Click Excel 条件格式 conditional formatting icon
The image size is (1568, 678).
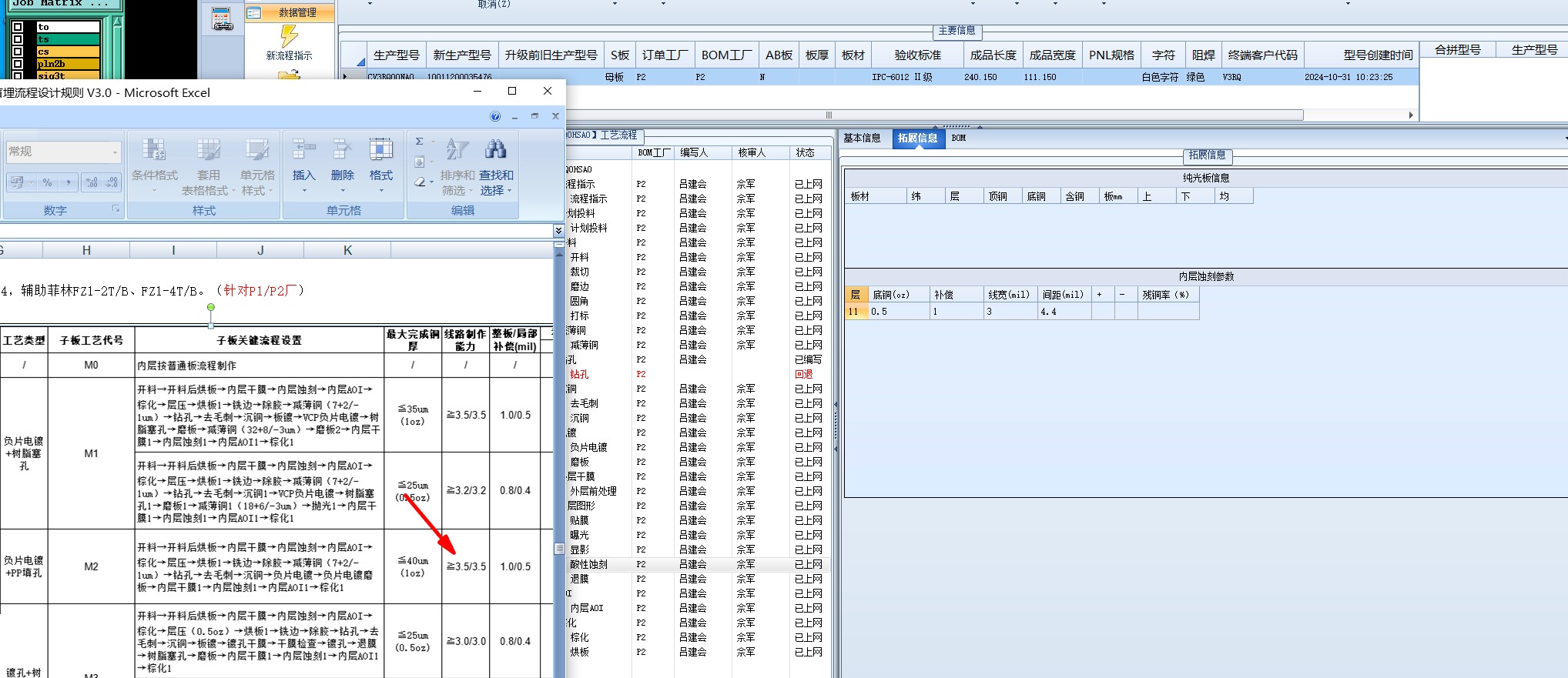pos(154,150)
